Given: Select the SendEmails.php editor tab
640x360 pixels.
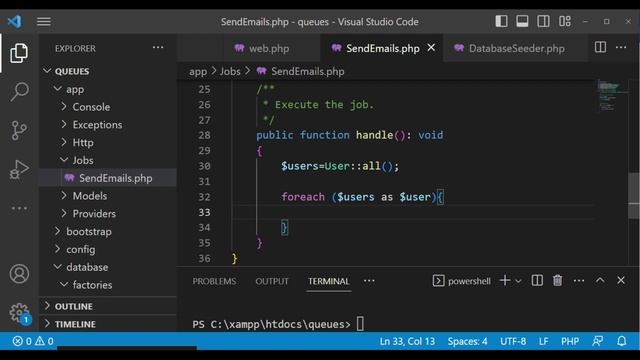Looking at the screenshot, I should tap(382, 48).
